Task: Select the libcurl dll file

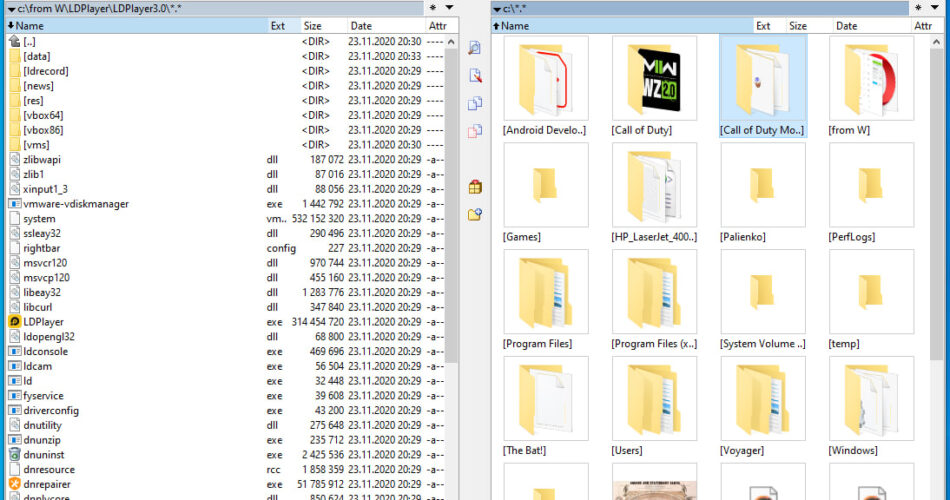Action: click(226, 307)
